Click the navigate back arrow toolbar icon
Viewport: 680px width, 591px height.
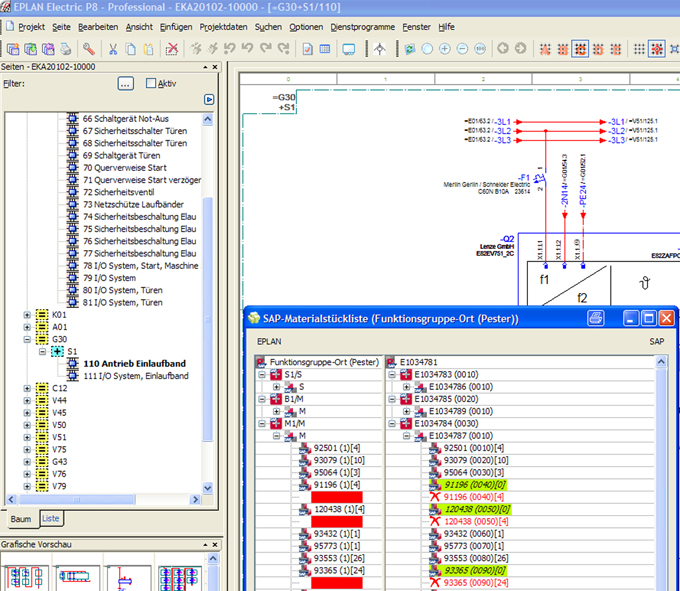[503, 48]
